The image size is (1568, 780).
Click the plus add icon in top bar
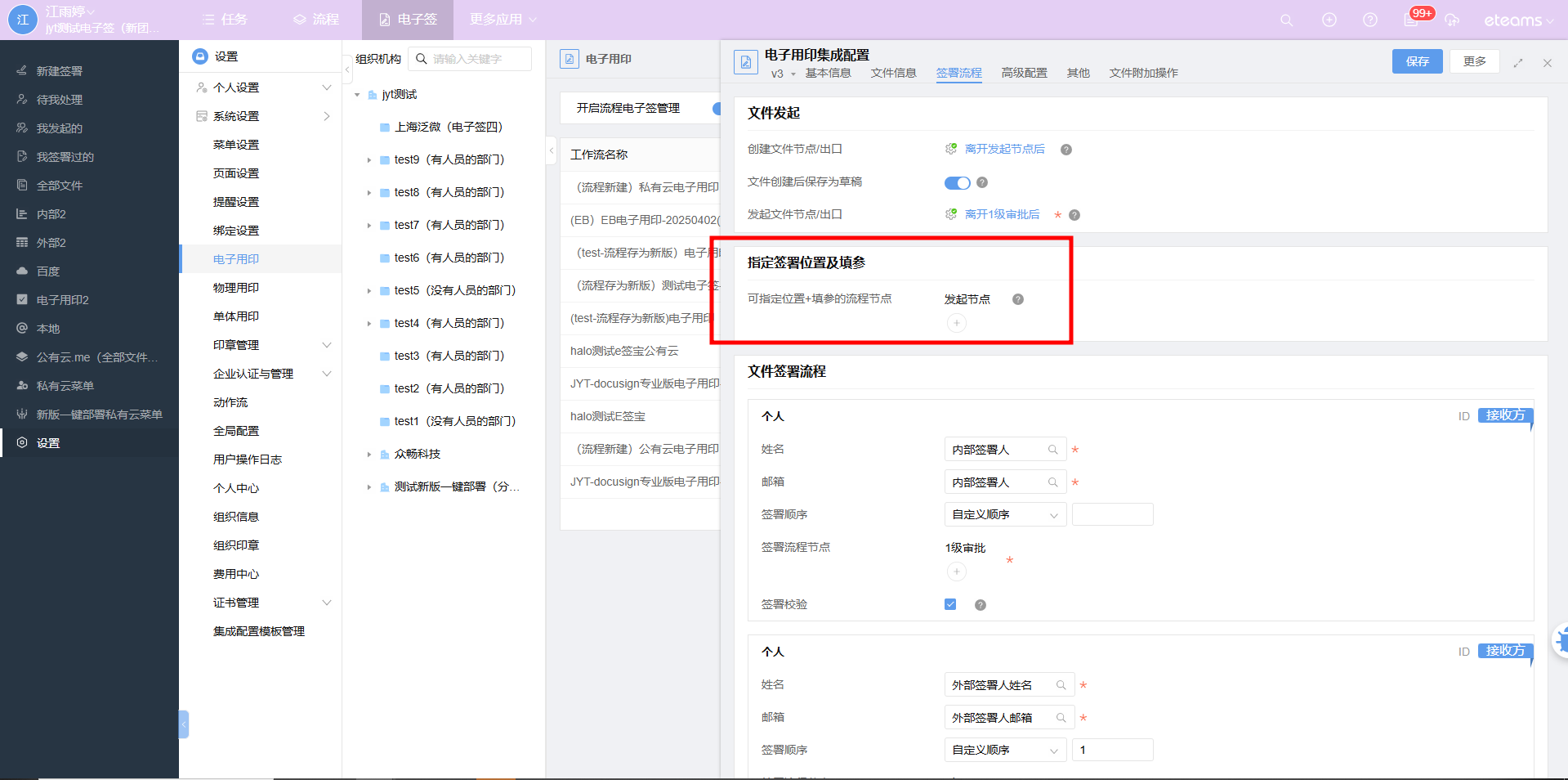(x=1329, y=20)
